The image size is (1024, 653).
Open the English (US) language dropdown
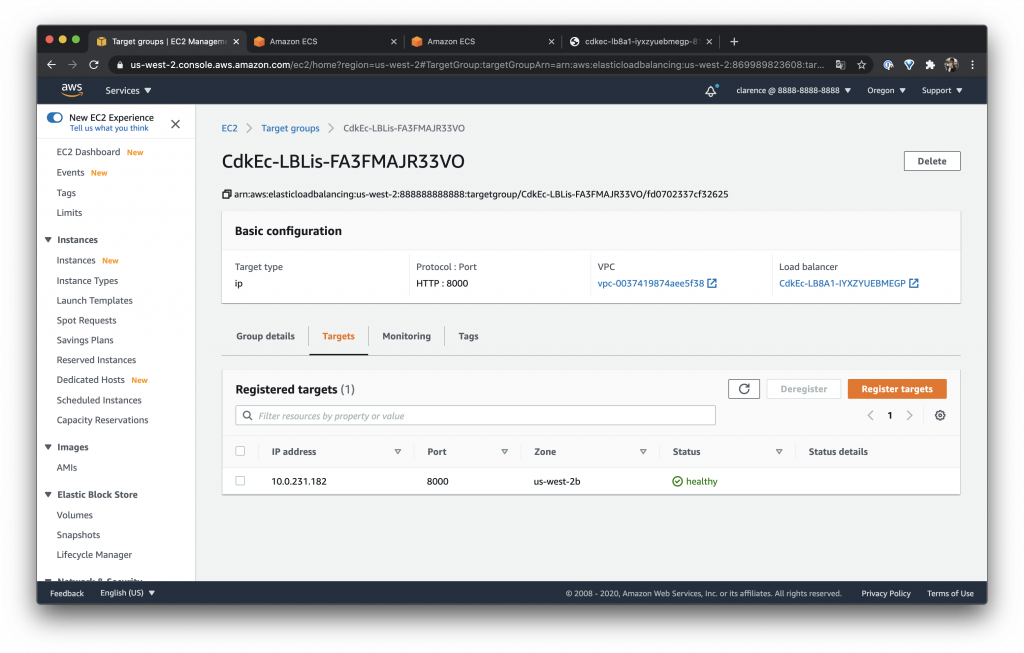pyautogui.click(x=127, y=593)
